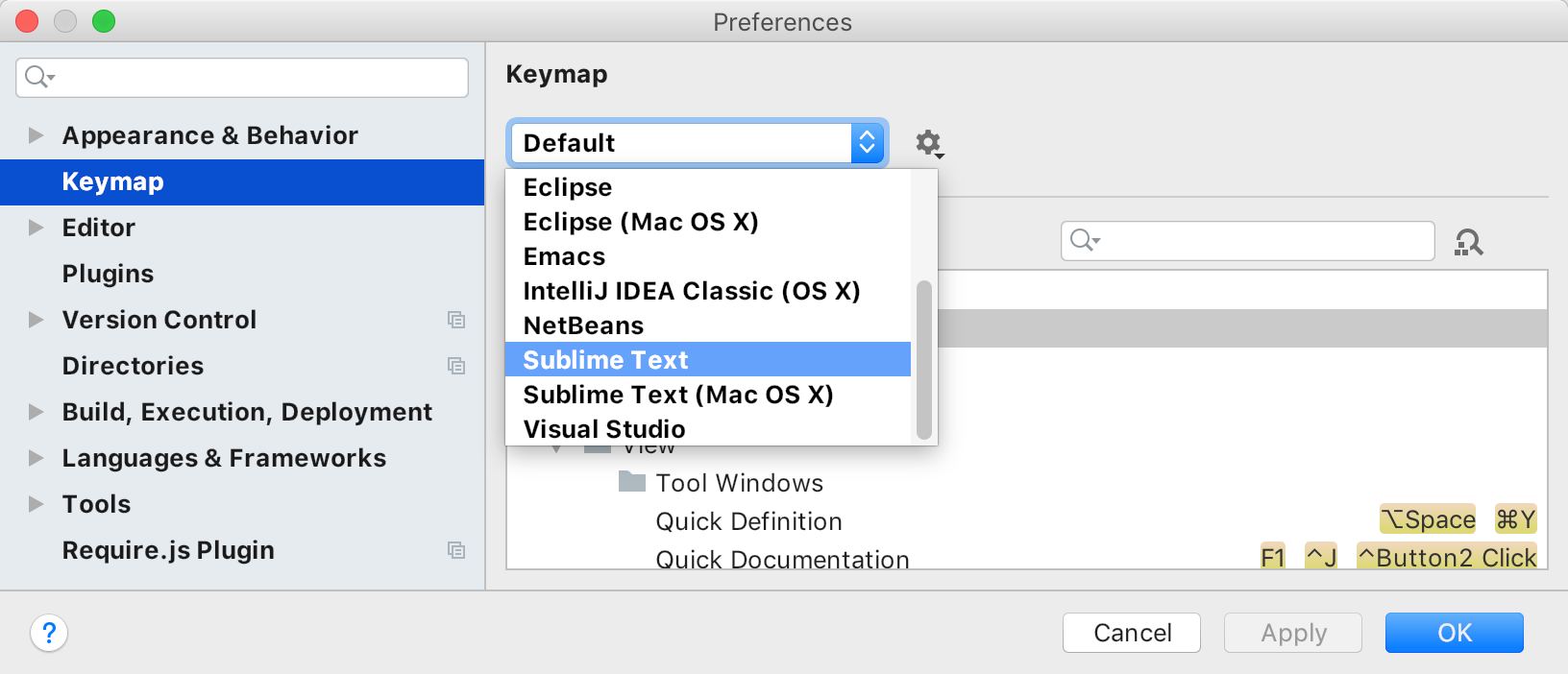
Task: Select the Tool Windows row label
Action: 740,483
